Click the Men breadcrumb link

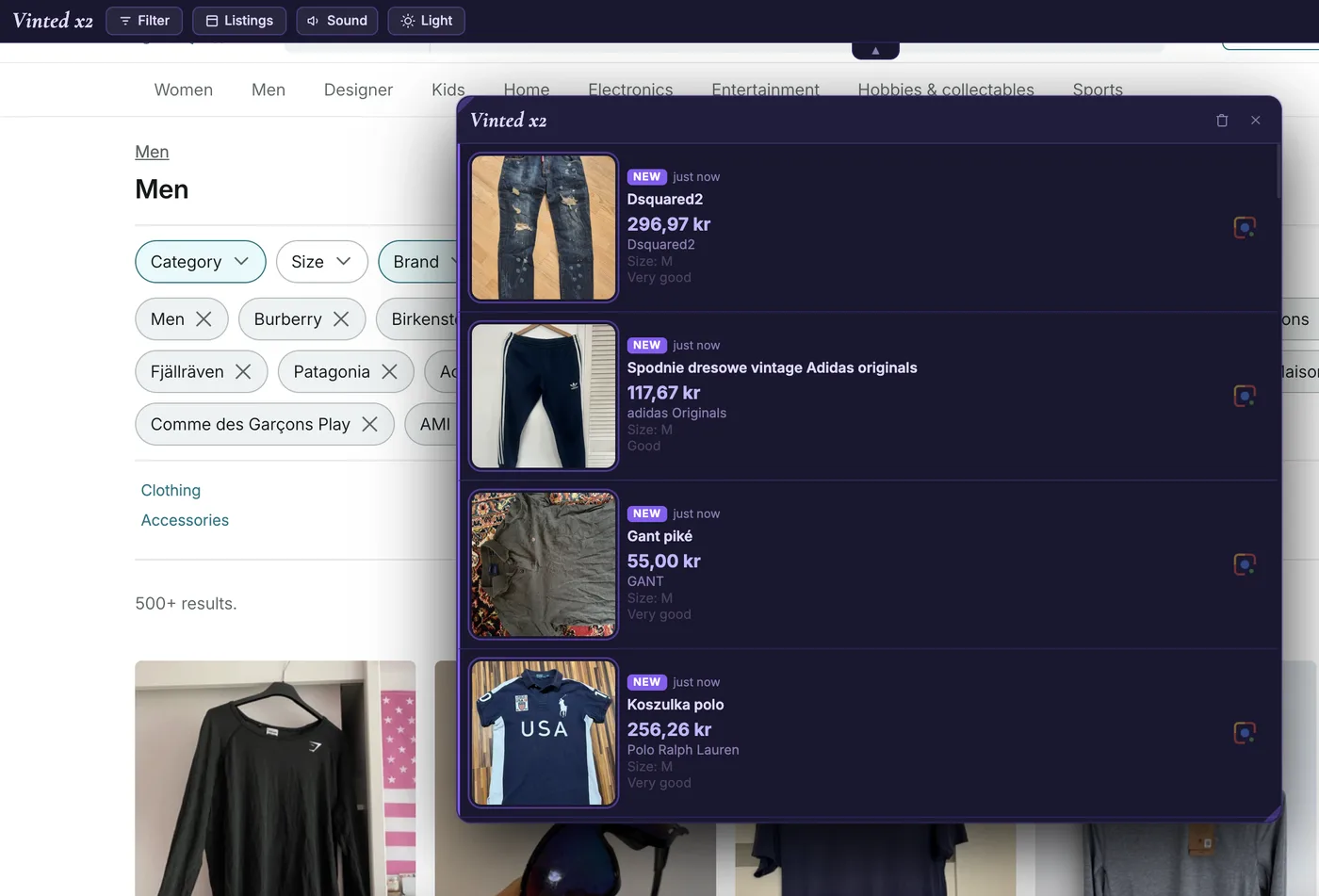pyautogui.click(x=152, y=152)
